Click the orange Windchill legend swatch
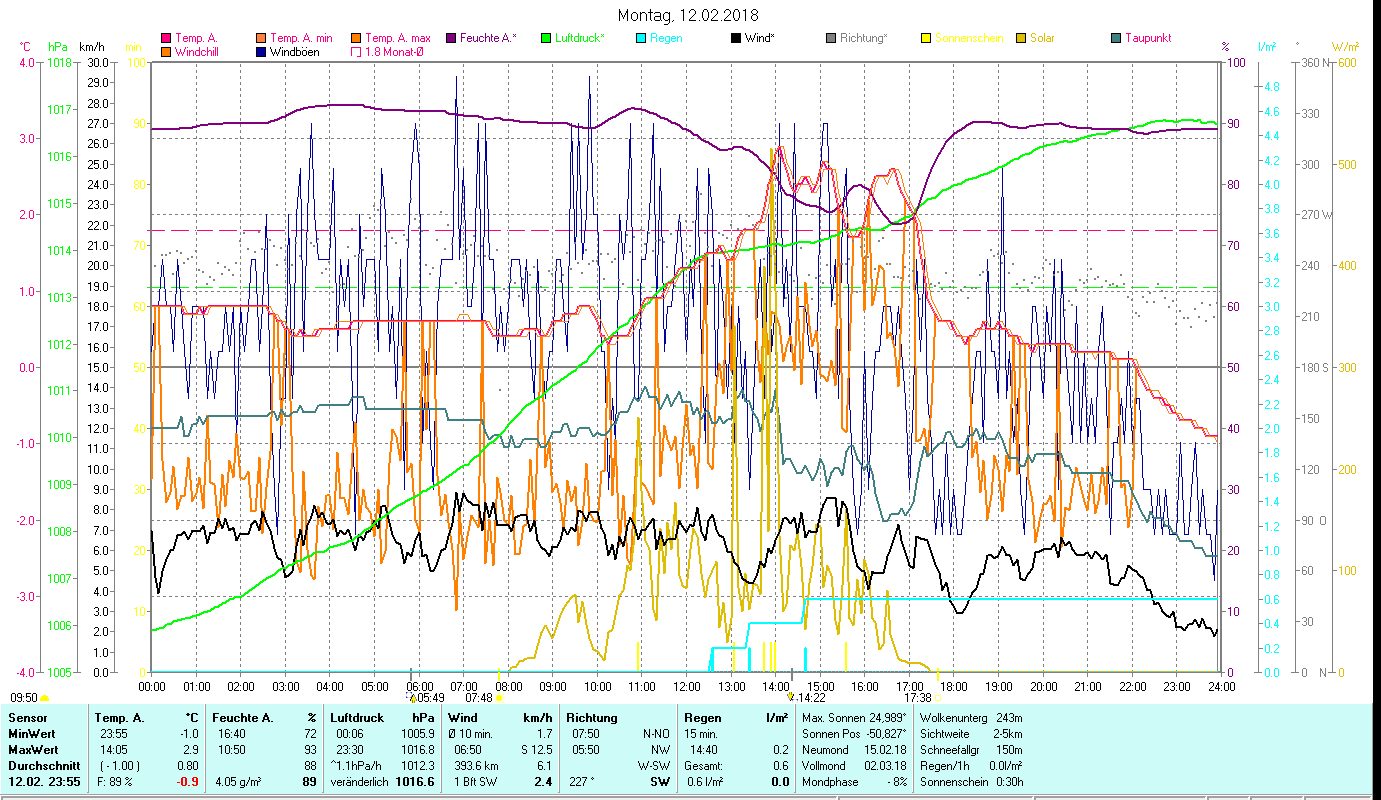This screenshot has height=800, width=1381. pyautogui.click(x=167, y=52)
